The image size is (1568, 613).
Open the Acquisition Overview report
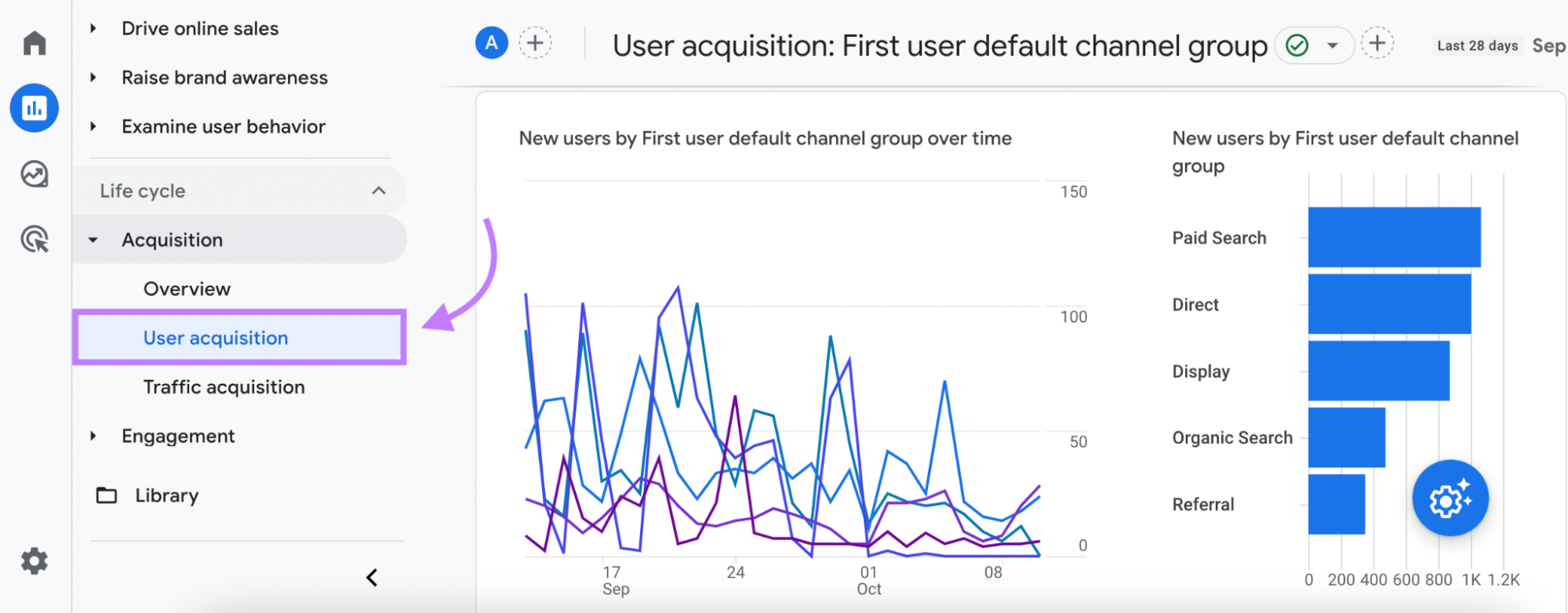(x=187, y=288)
